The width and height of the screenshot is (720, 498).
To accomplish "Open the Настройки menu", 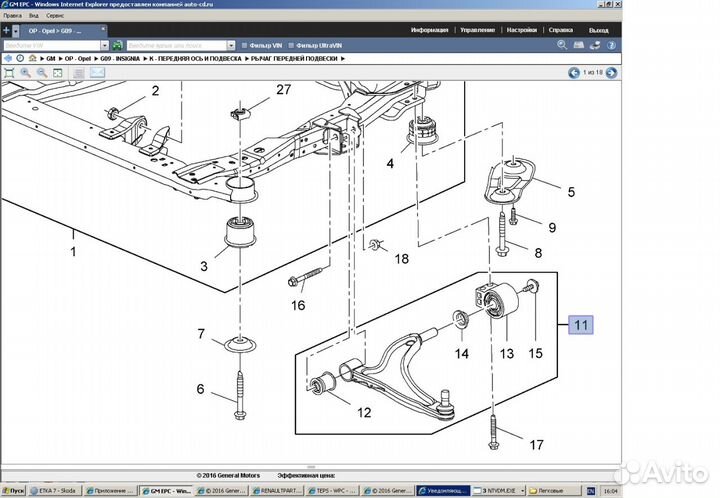I will [x=521, y=30].
